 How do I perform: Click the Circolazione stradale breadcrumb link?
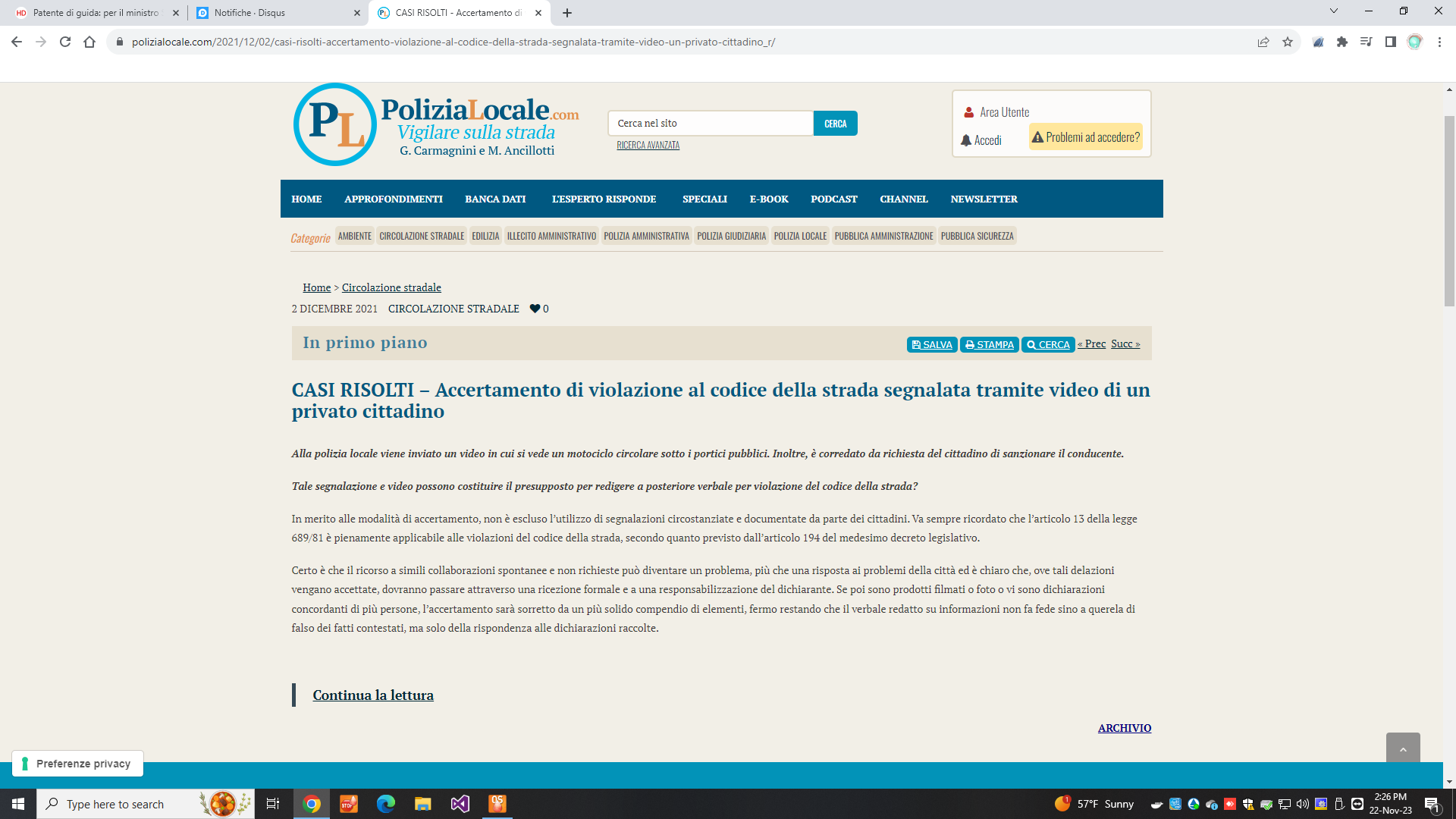click(391, 287)
